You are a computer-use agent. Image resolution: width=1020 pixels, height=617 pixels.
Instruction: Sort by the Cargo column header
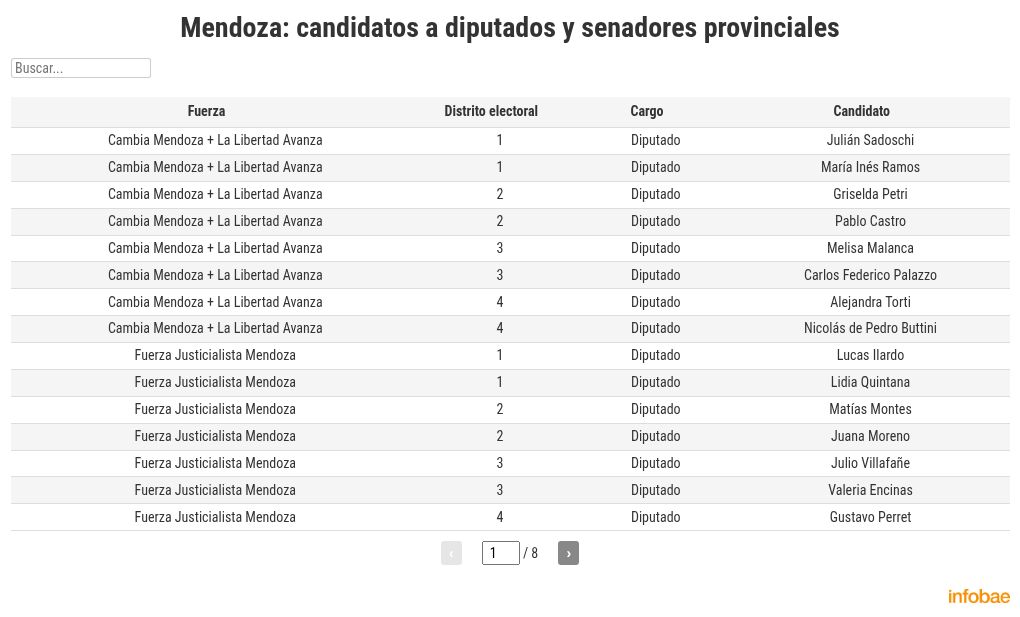(x=646, y=111)
